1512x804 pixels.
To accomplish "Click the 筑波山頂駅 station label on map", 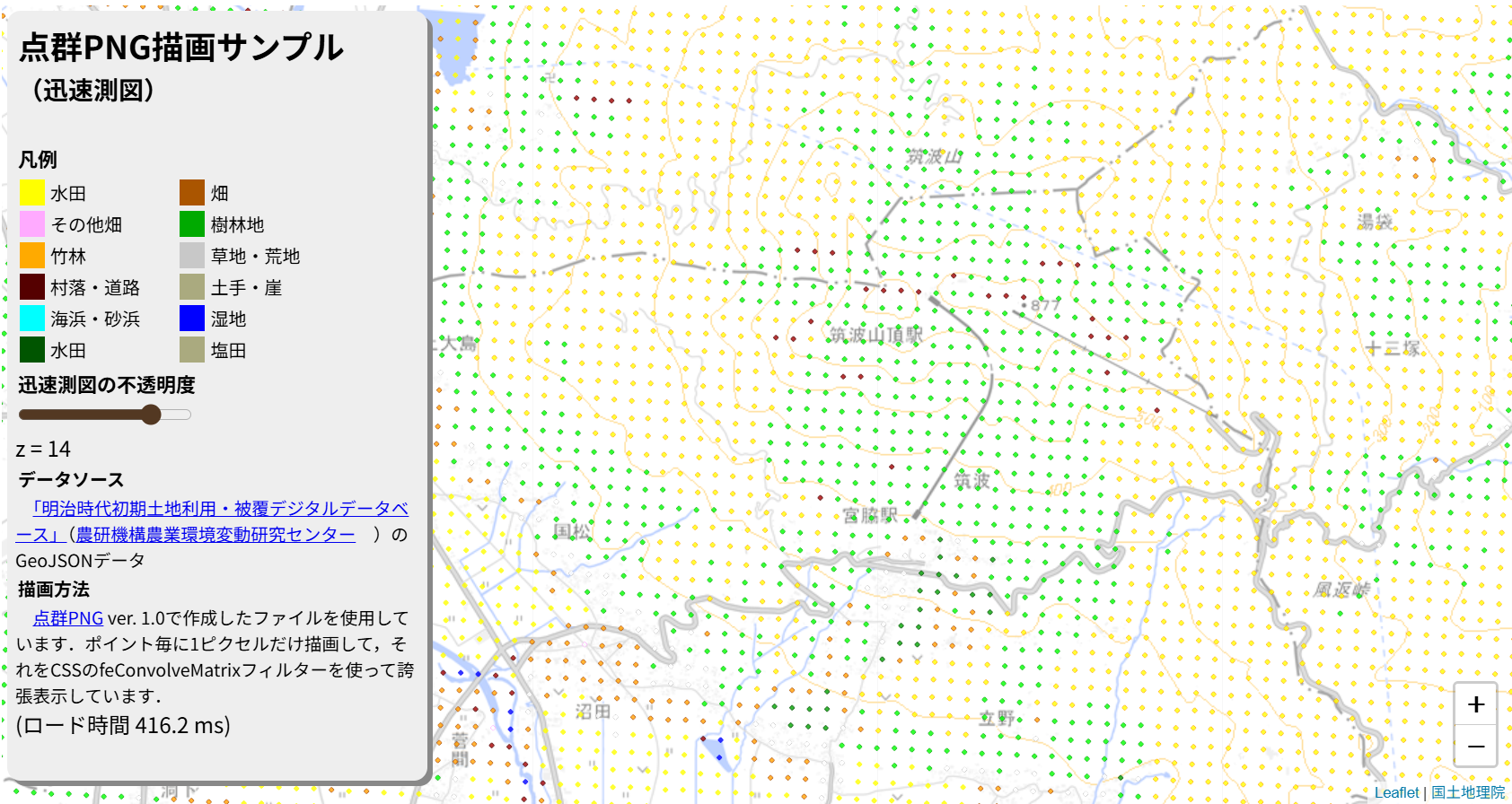I will click(875, 335).
